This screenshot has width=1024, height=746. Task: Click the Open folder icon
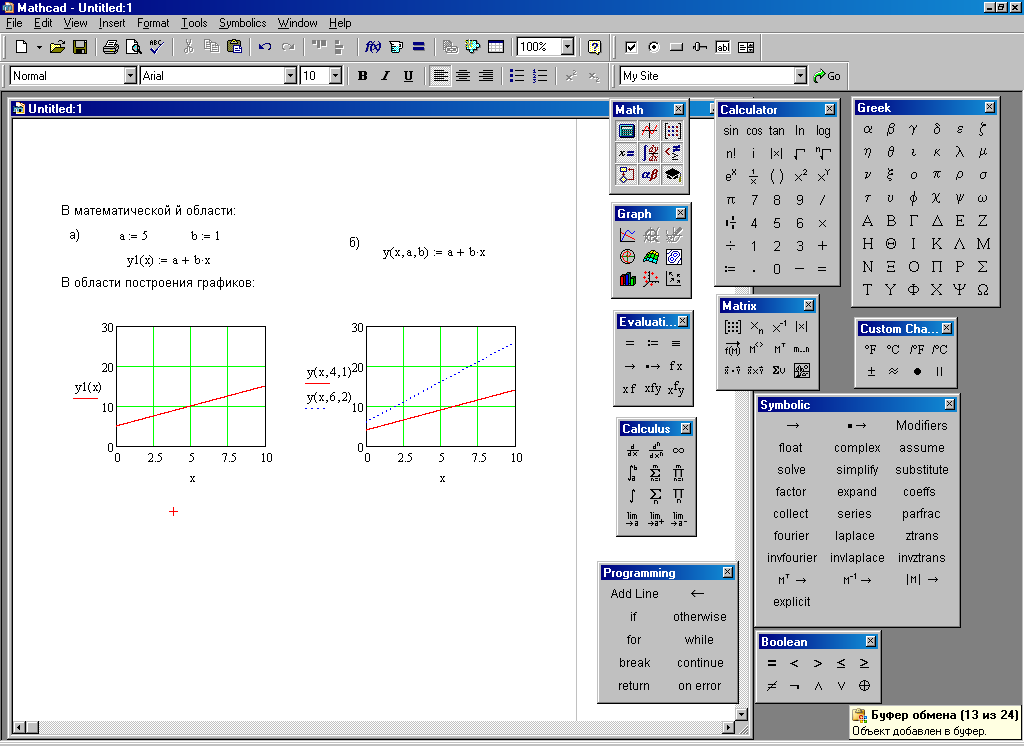(x=57, y=47)
